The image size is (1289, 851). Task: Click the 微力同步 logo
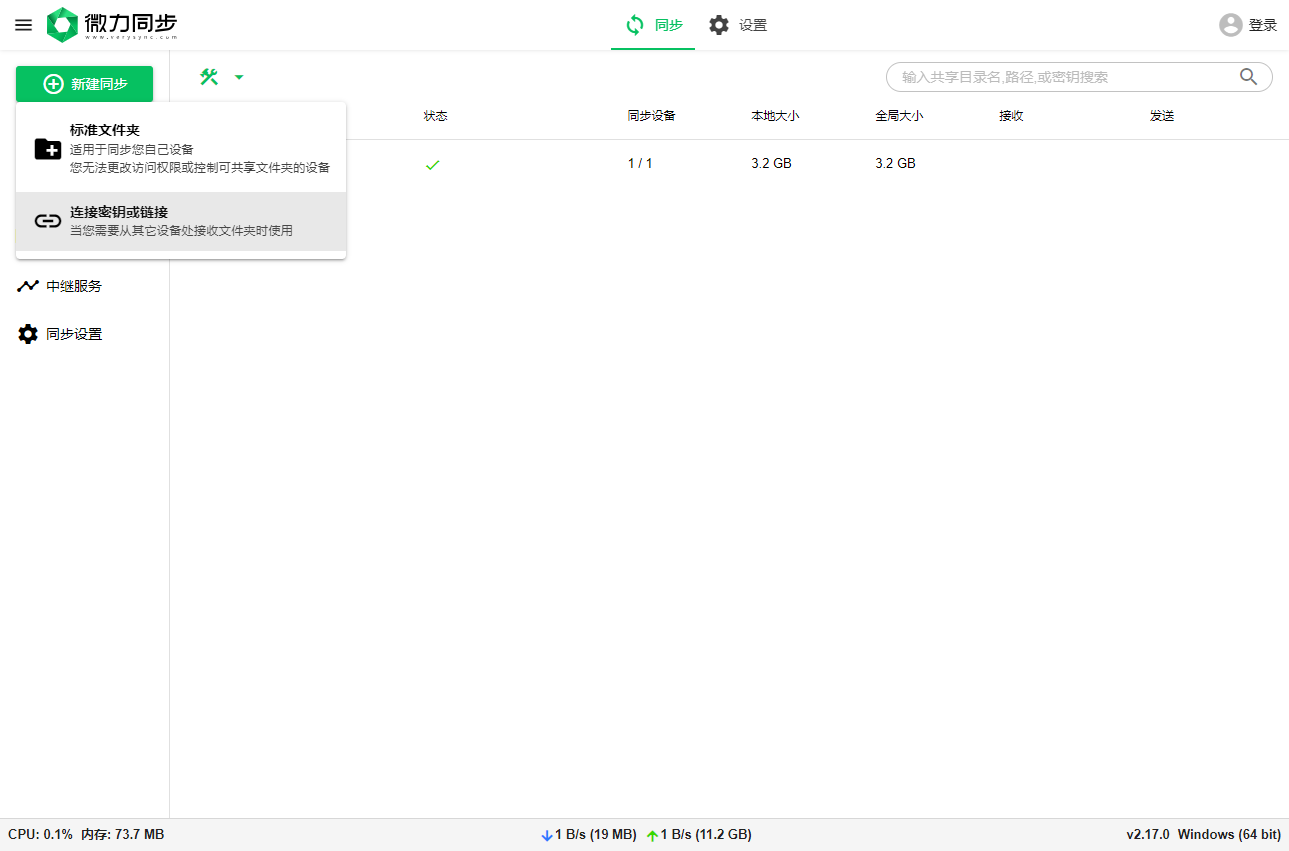pos(112,25)
